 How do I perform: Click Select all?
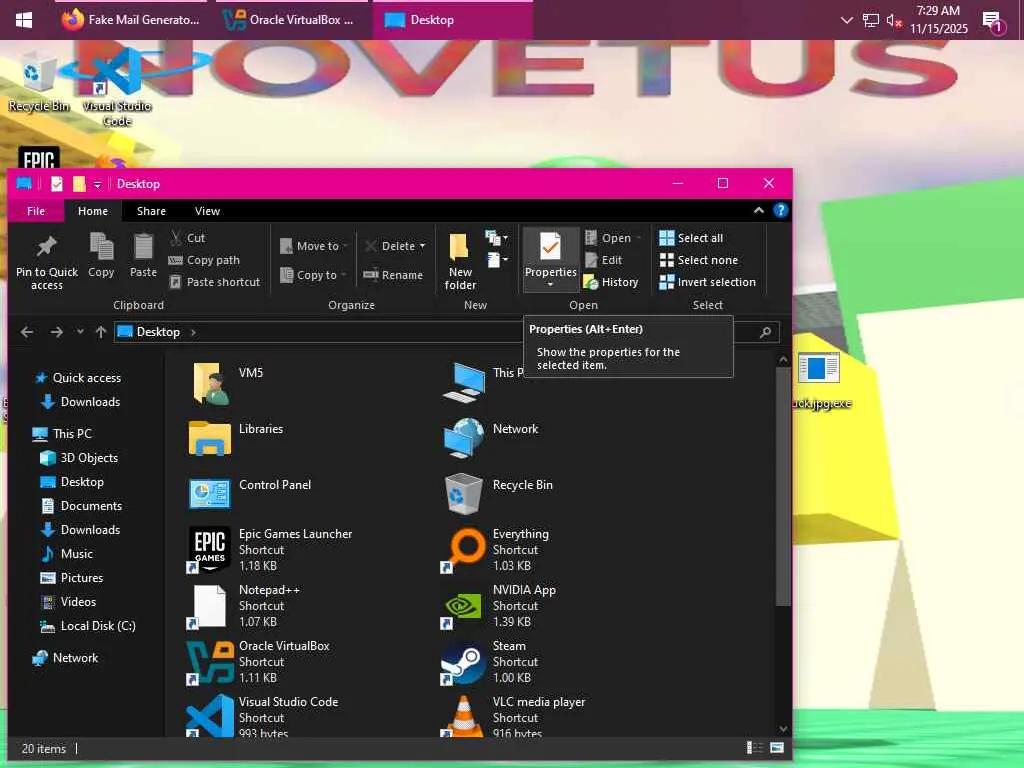[691, 238]
